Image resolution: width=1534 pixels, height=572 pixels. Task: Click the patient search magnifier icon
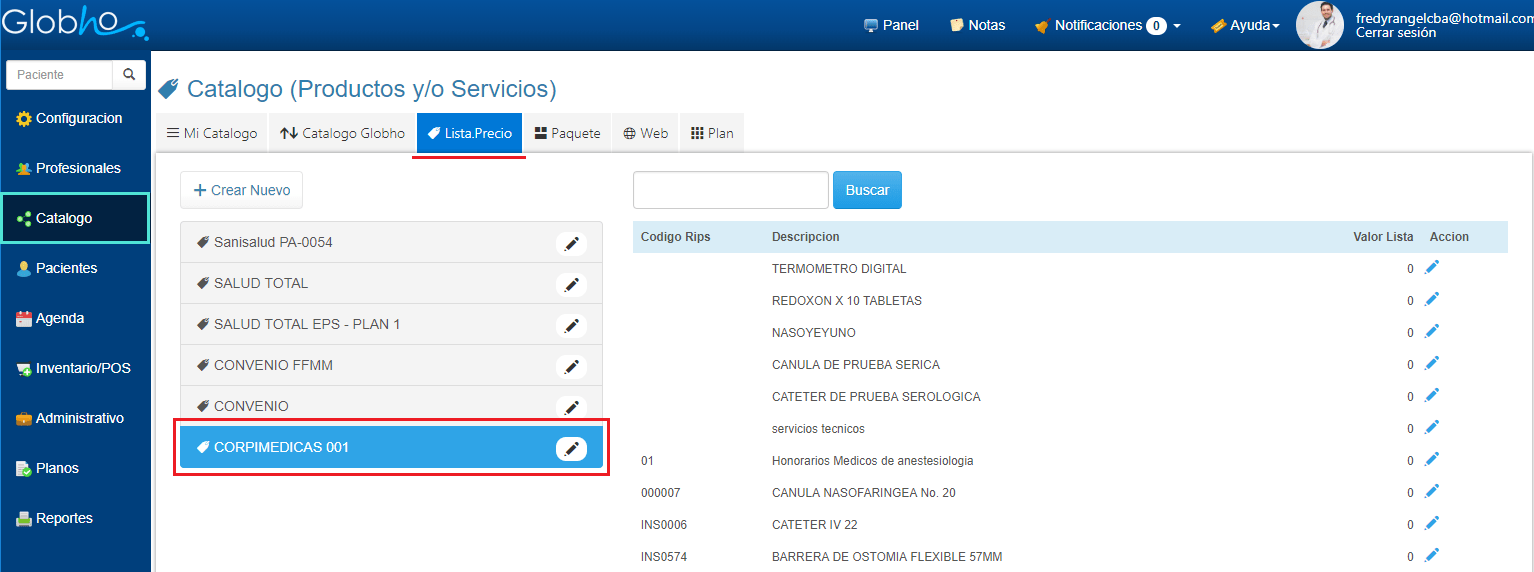tap(129, 75)
